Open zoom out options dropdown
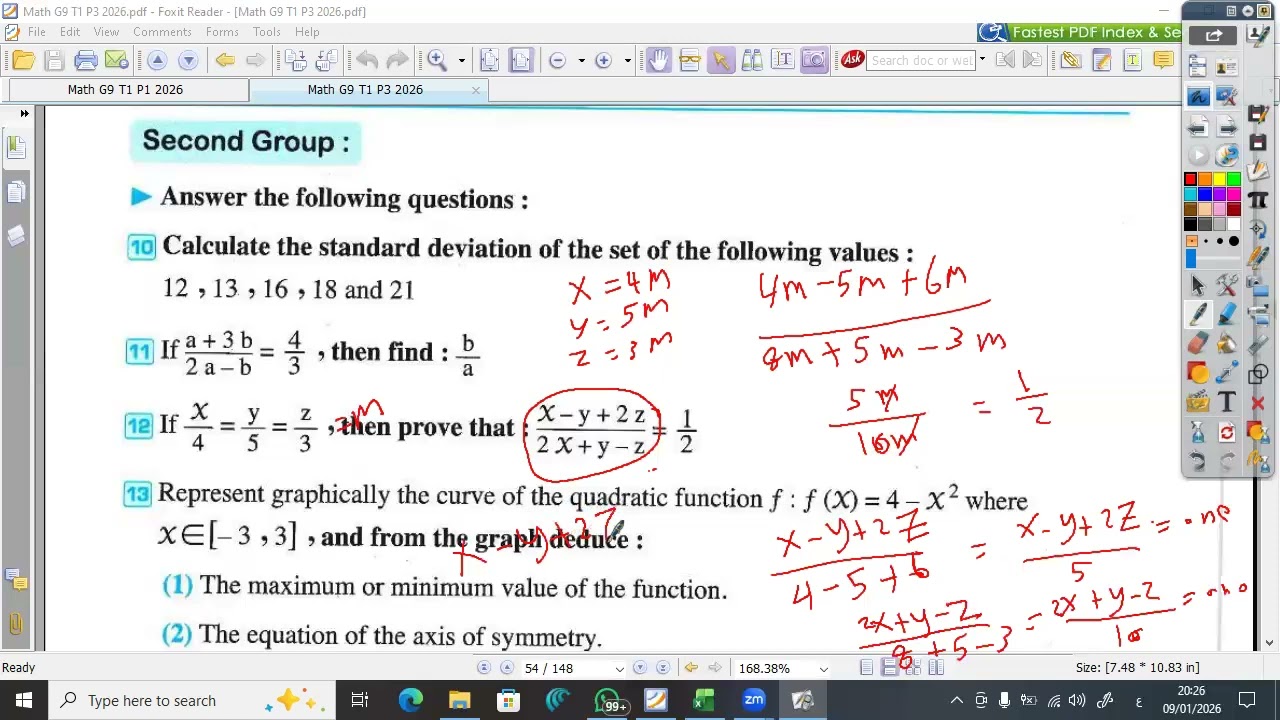The height and width of the screenshot is (720, 1280). coord(582,60)
